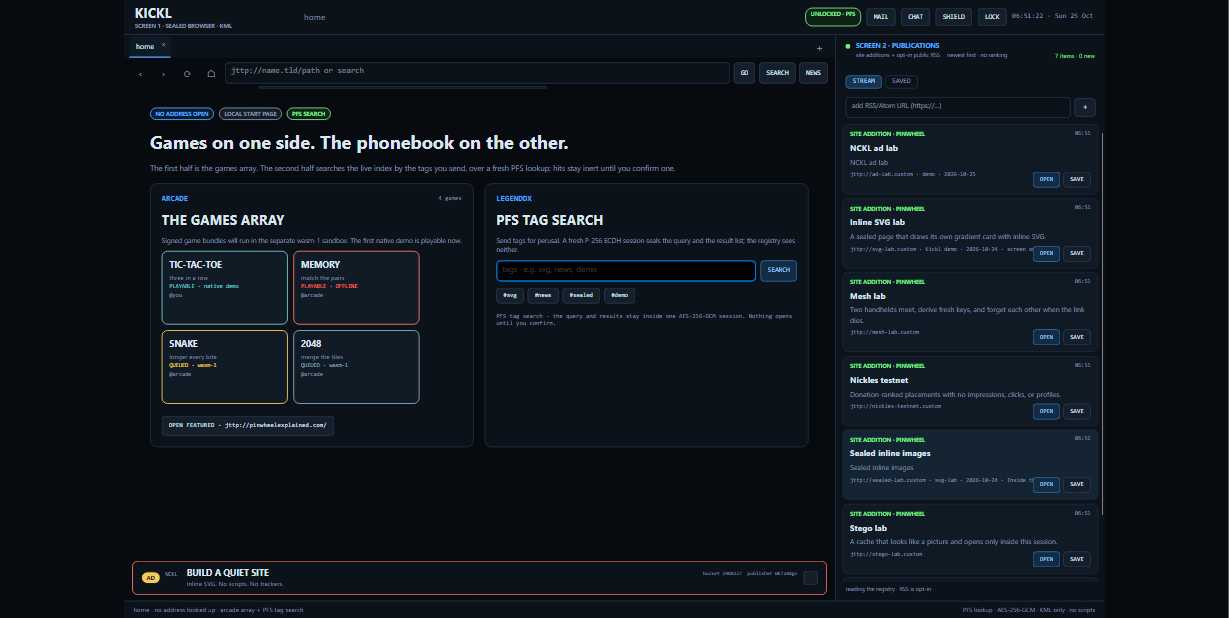This screenshot has width=1229, height=618.
Task: Click the NO ADDRESS OPEN badge
Action: tap(182, 114)
